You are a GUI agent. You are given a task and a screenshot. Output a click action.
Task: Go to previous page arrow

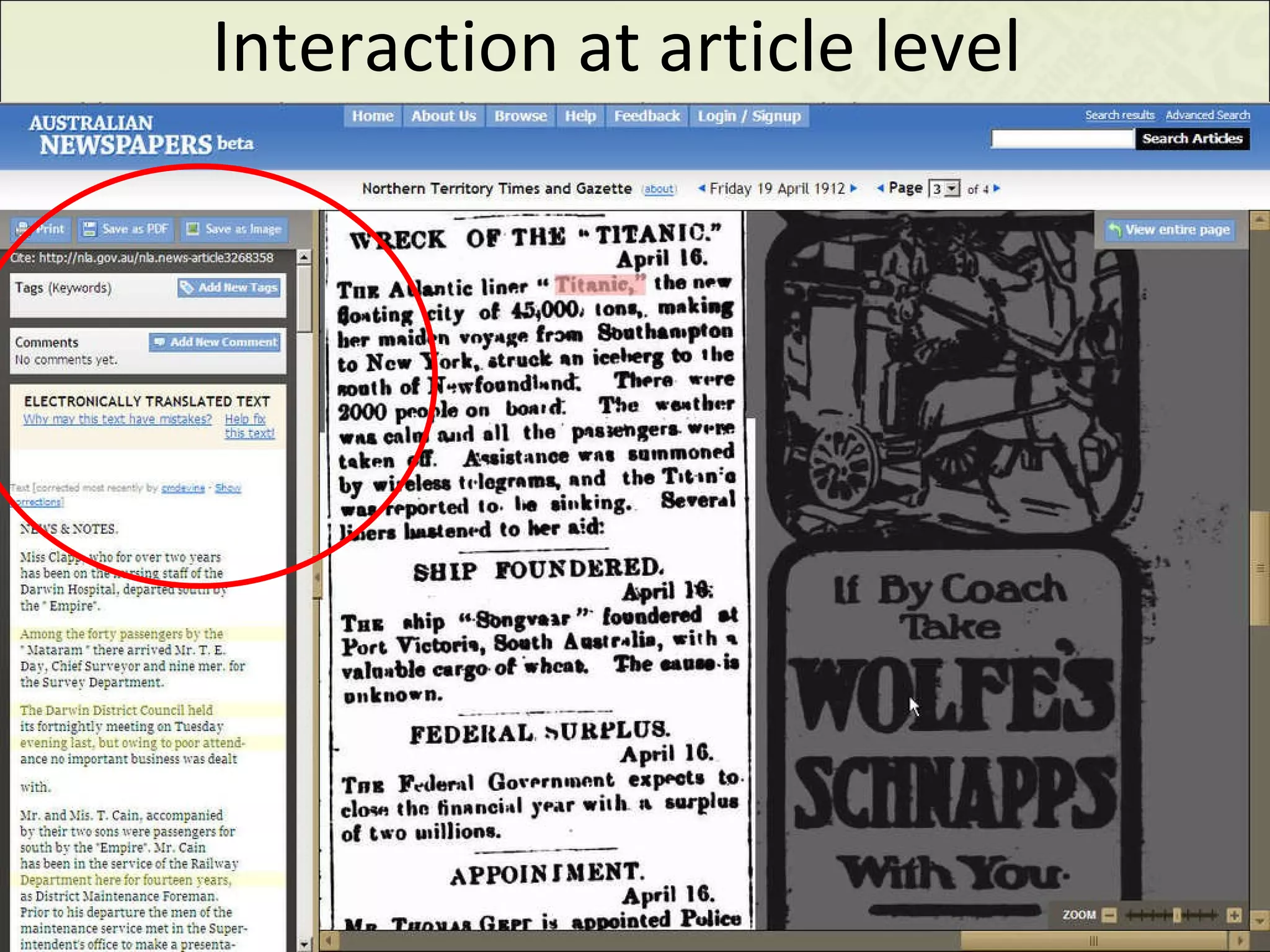pos(880,188)
